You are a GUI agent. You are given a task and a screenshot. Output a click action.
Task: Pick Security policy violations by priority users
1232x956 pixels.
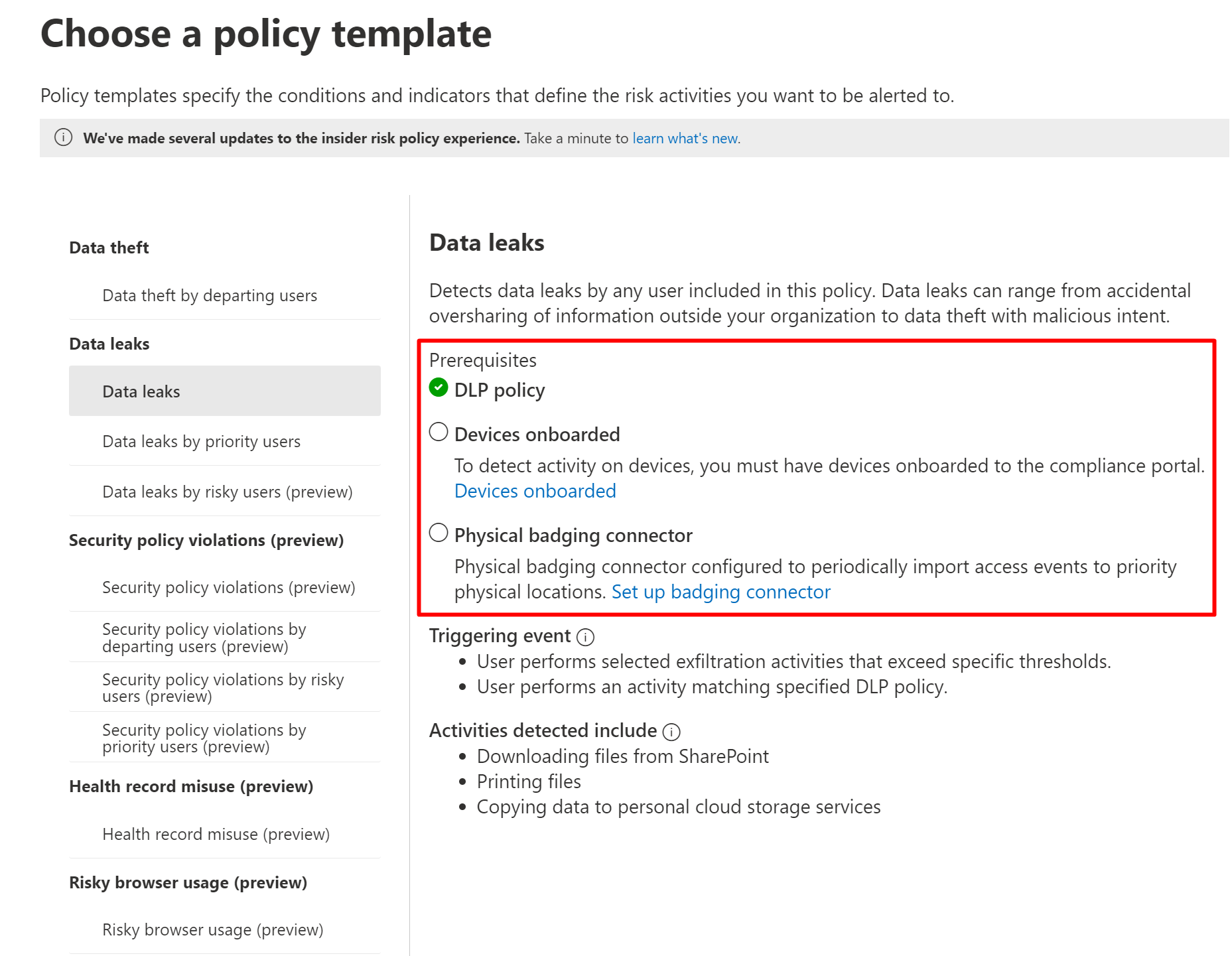(x=204, y=738)
